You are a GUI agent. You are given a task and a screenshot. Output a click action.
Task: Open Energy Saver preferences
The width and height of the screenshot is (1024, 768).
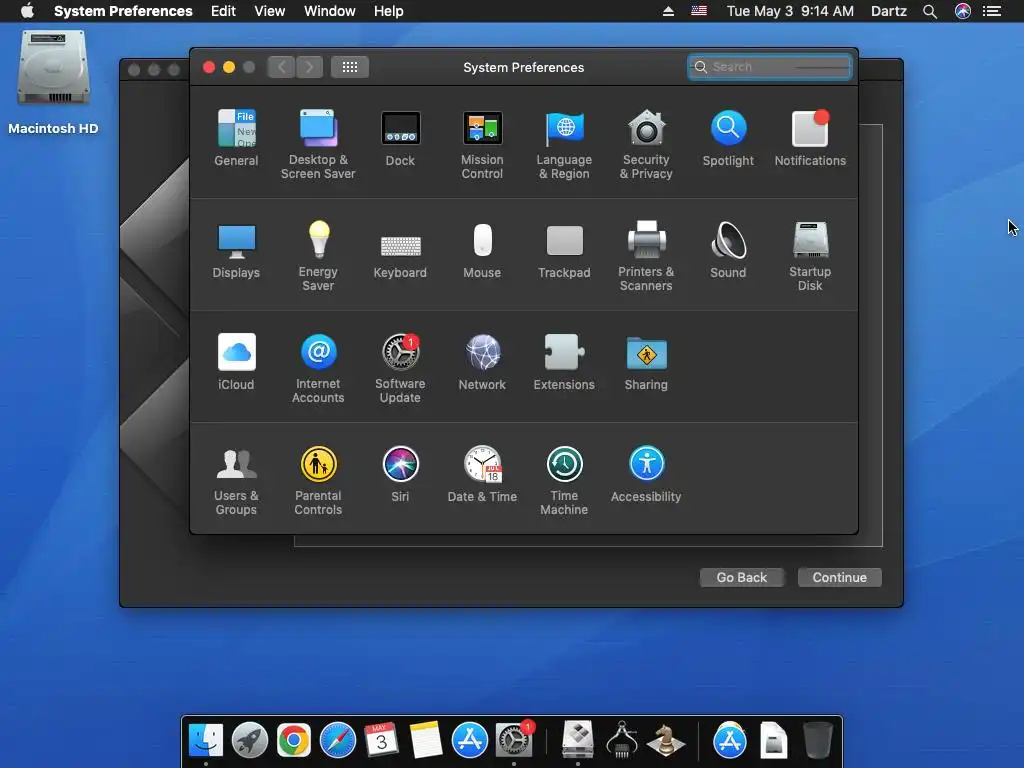tap(318, 256)
